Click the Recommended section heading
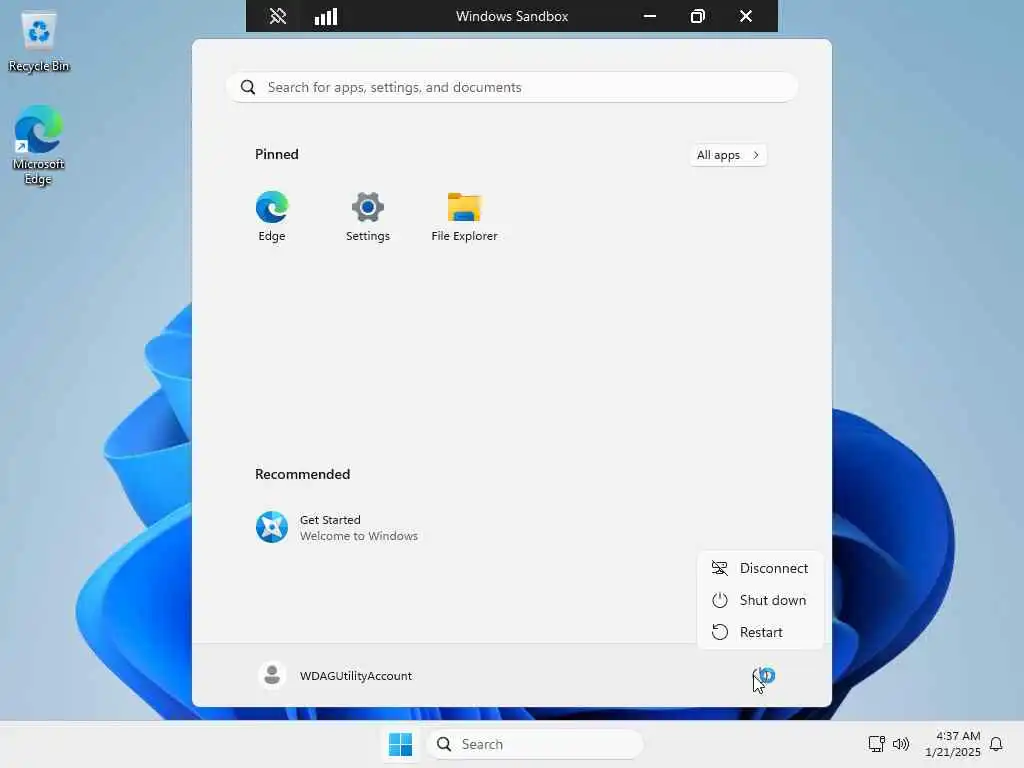The width and height of the screenshot is (1024, 768). pos(302,474)
